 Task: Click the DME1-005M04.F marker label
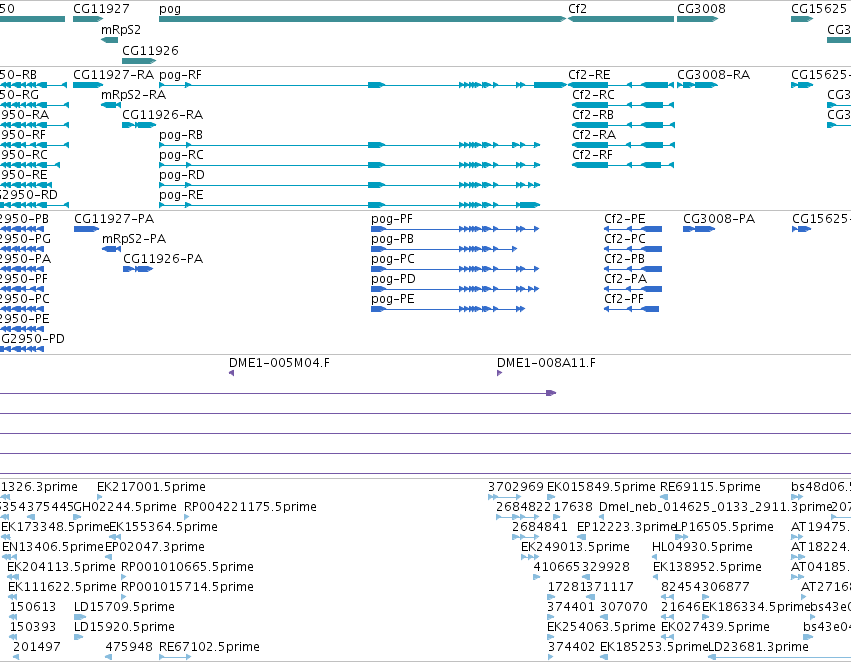pos(279,363)
